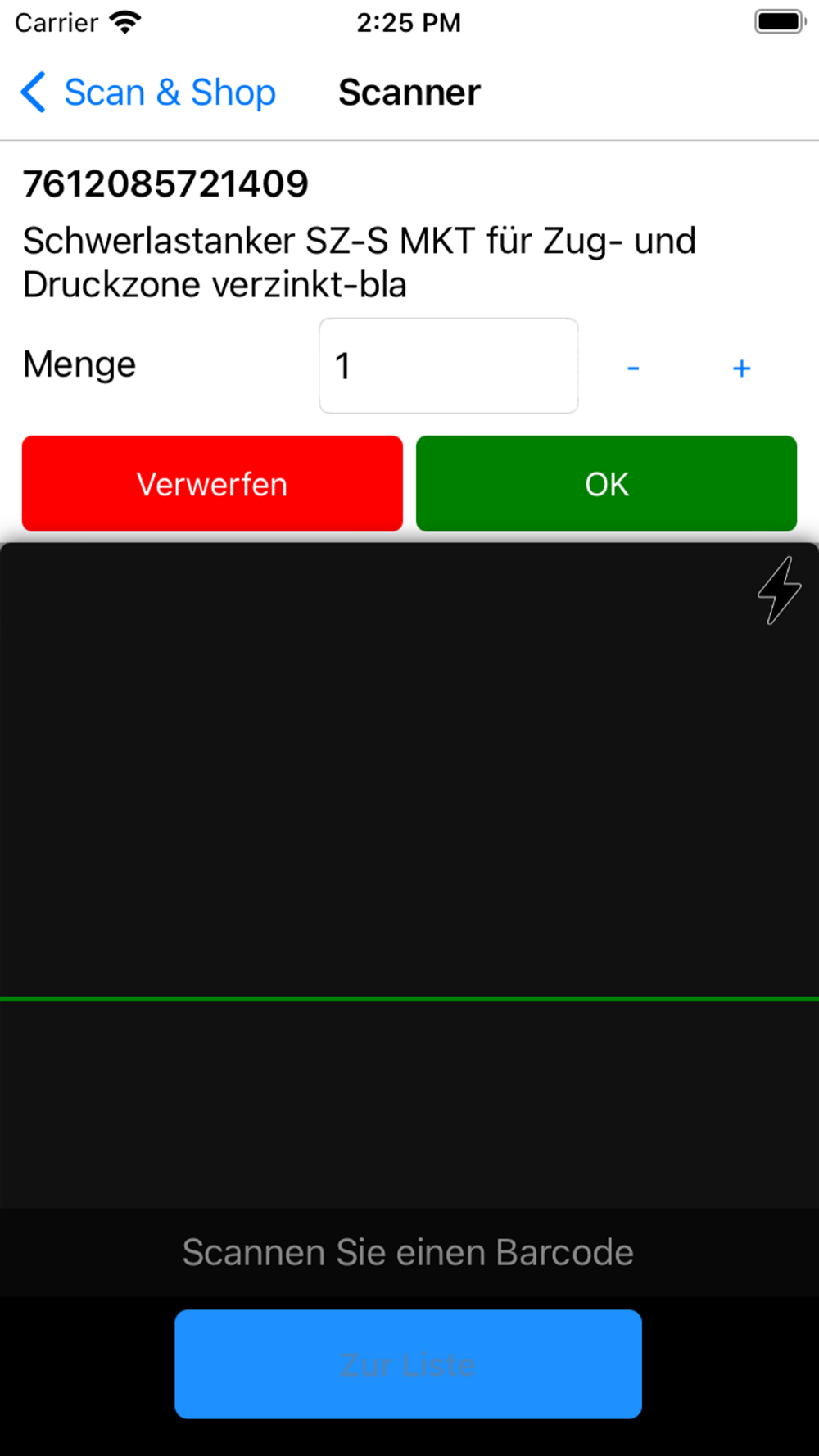Tap the Carrier status text
Viewport: 819px width, 1456px height.
click(57, 22)
